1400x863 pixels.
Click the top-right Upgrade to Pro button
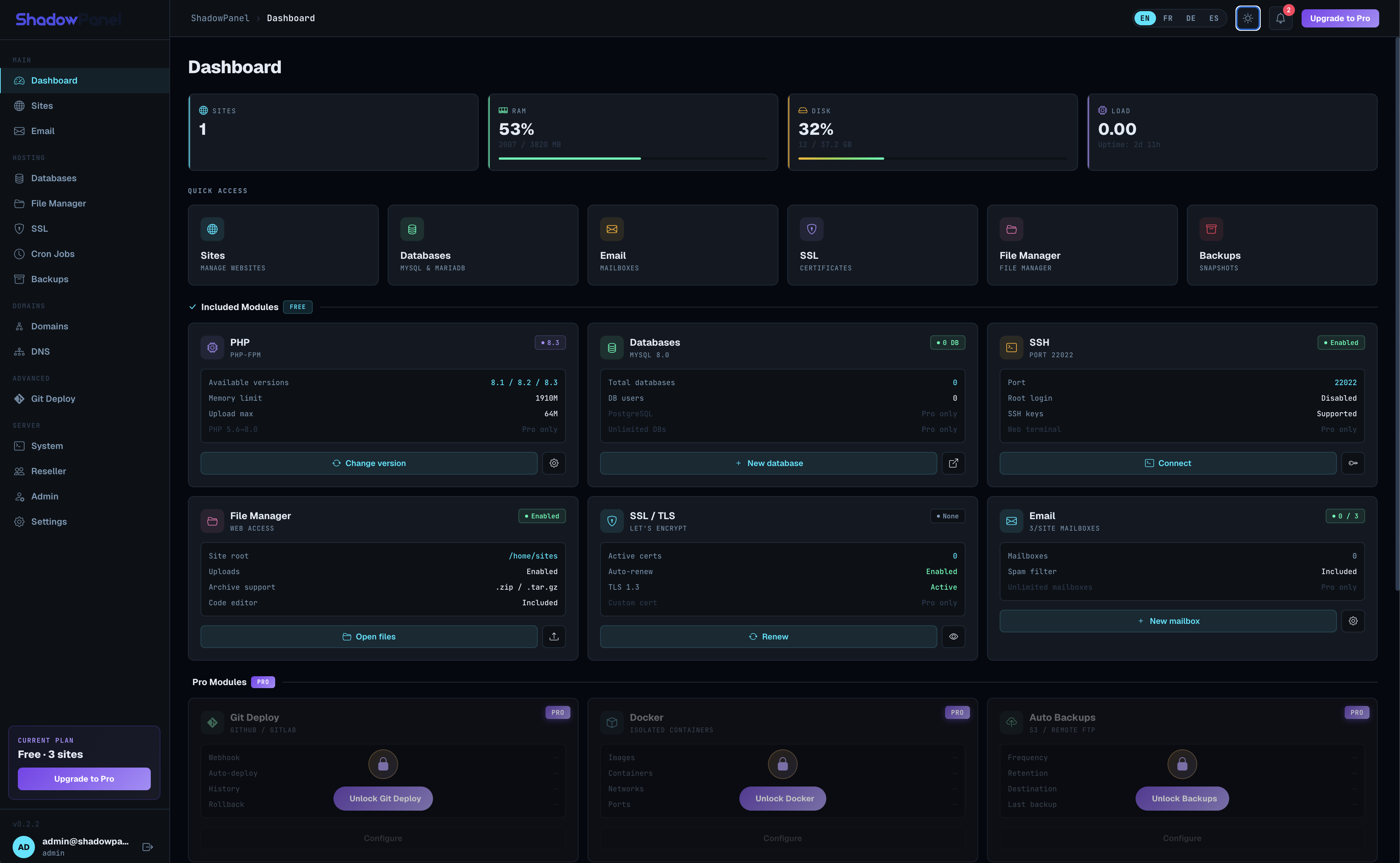tap(1339, 18)
